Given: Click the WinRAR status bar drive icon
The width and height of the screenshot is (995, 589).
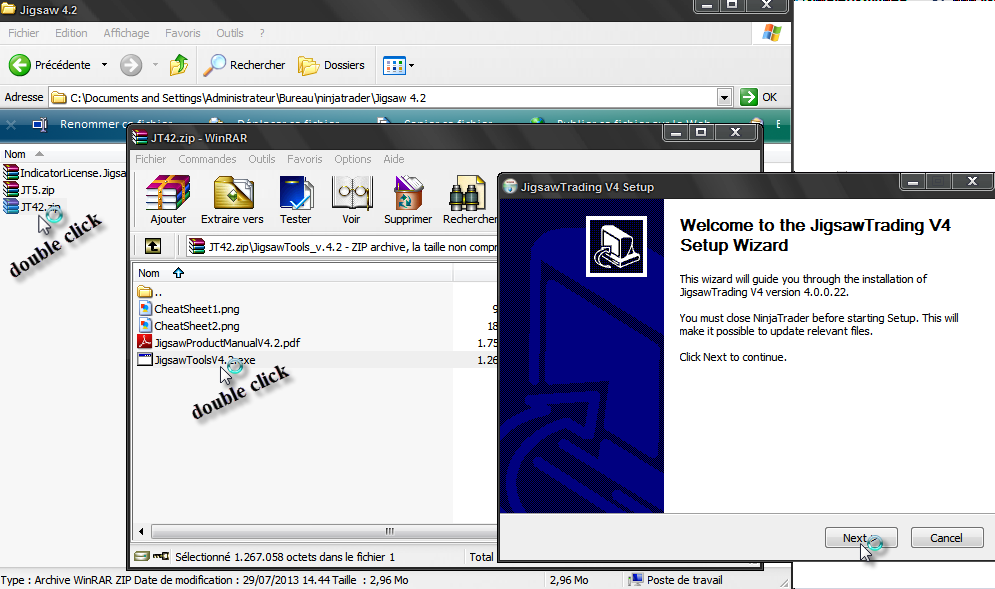Looking at the screenshot, I should point(142,556).
